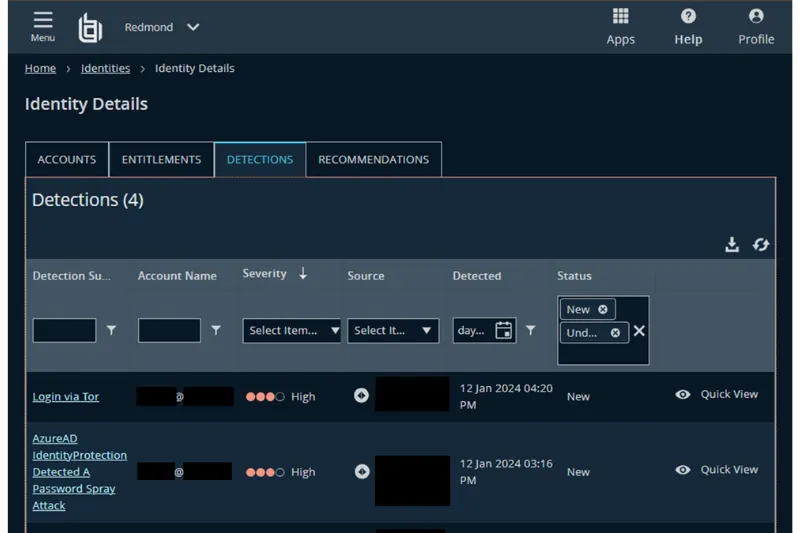Click New status in Login via Tor row
This screenshot has width=800, height=533.
pos(578,397)
